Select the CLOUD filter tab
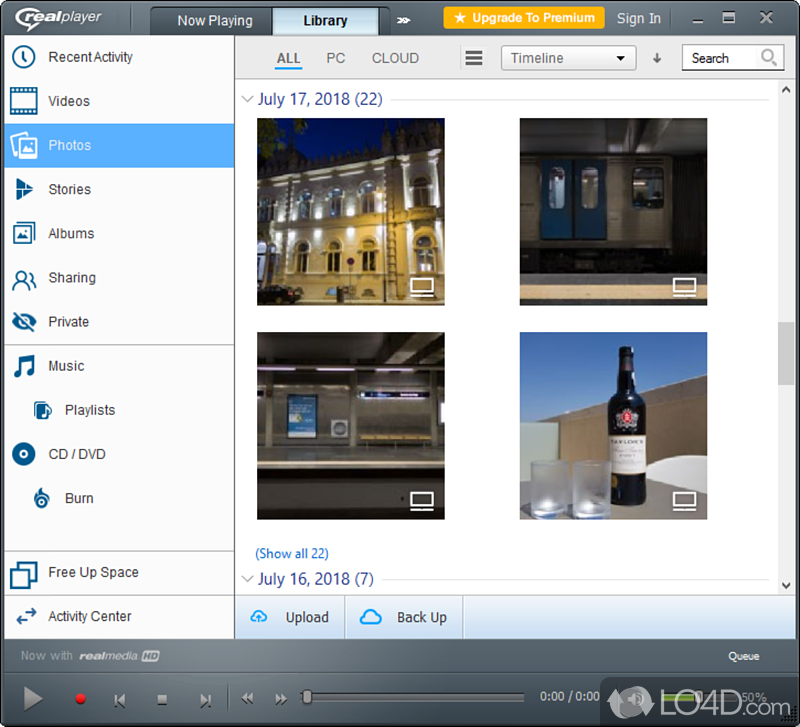 pyautogui.click(x=395, y=58)
